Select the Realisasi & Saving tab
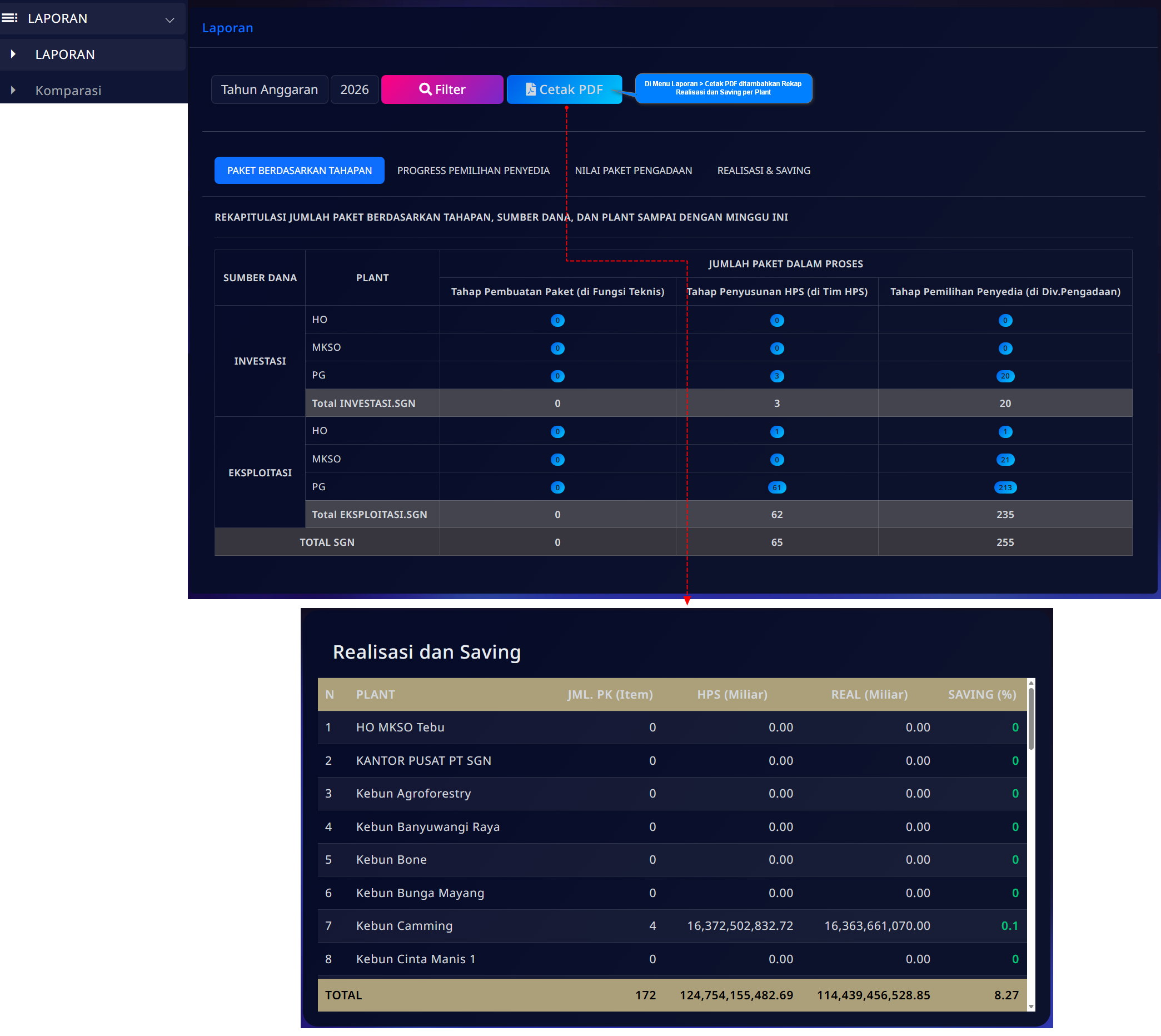This screenshot has width=1161, height=1036. [x=763, y=170]
